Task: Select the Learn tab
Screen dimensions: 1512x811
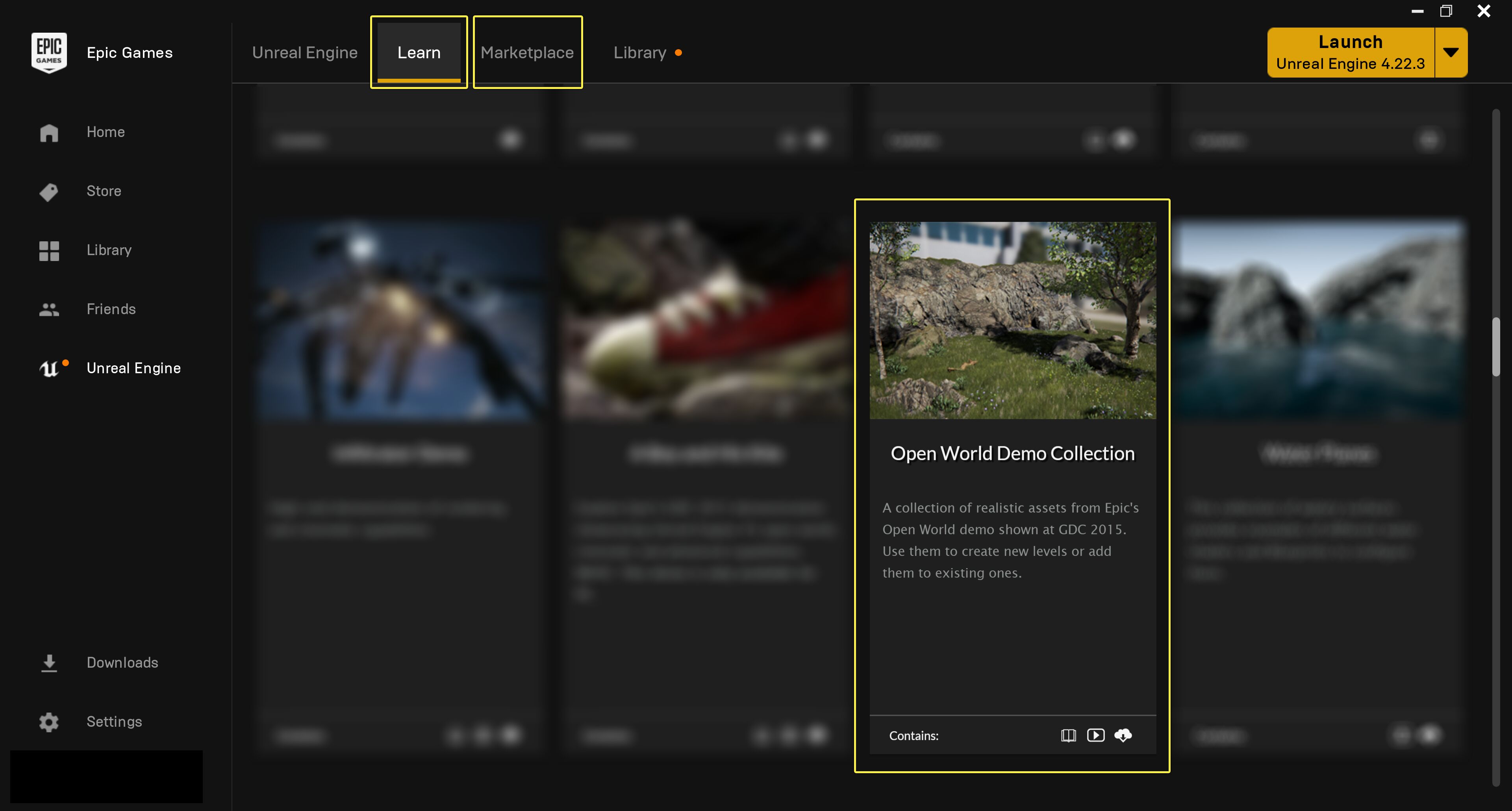Action: [419, 52]
